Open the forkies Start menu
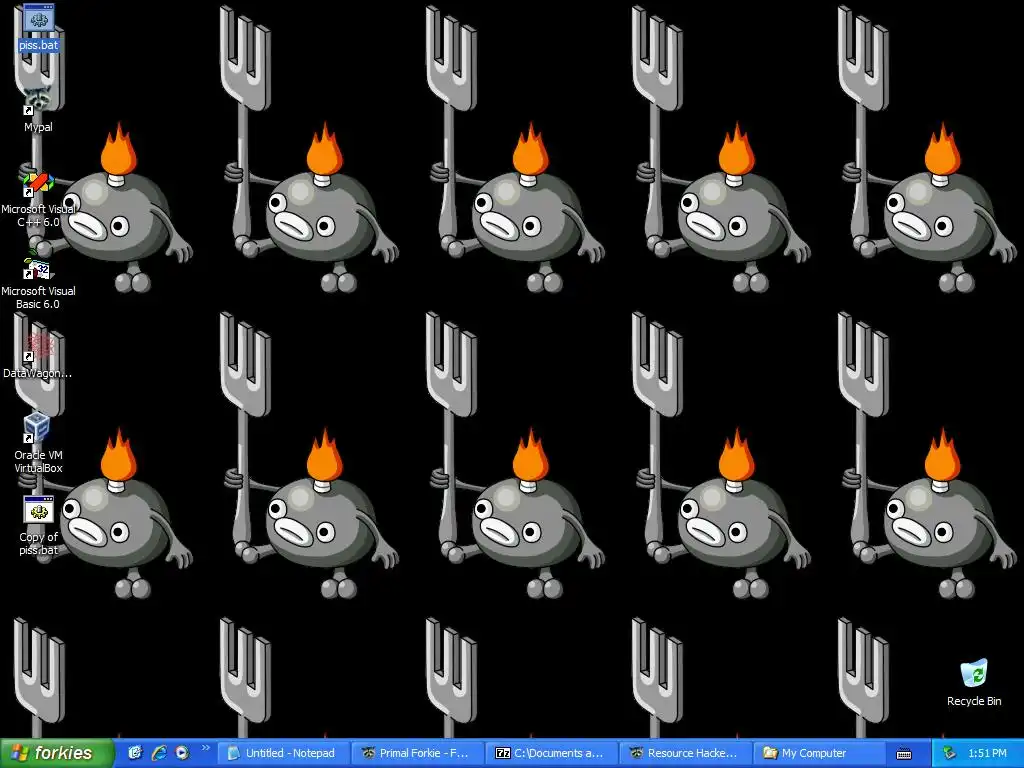Viewport: 1024px width, 768px height. click(56, 753)
